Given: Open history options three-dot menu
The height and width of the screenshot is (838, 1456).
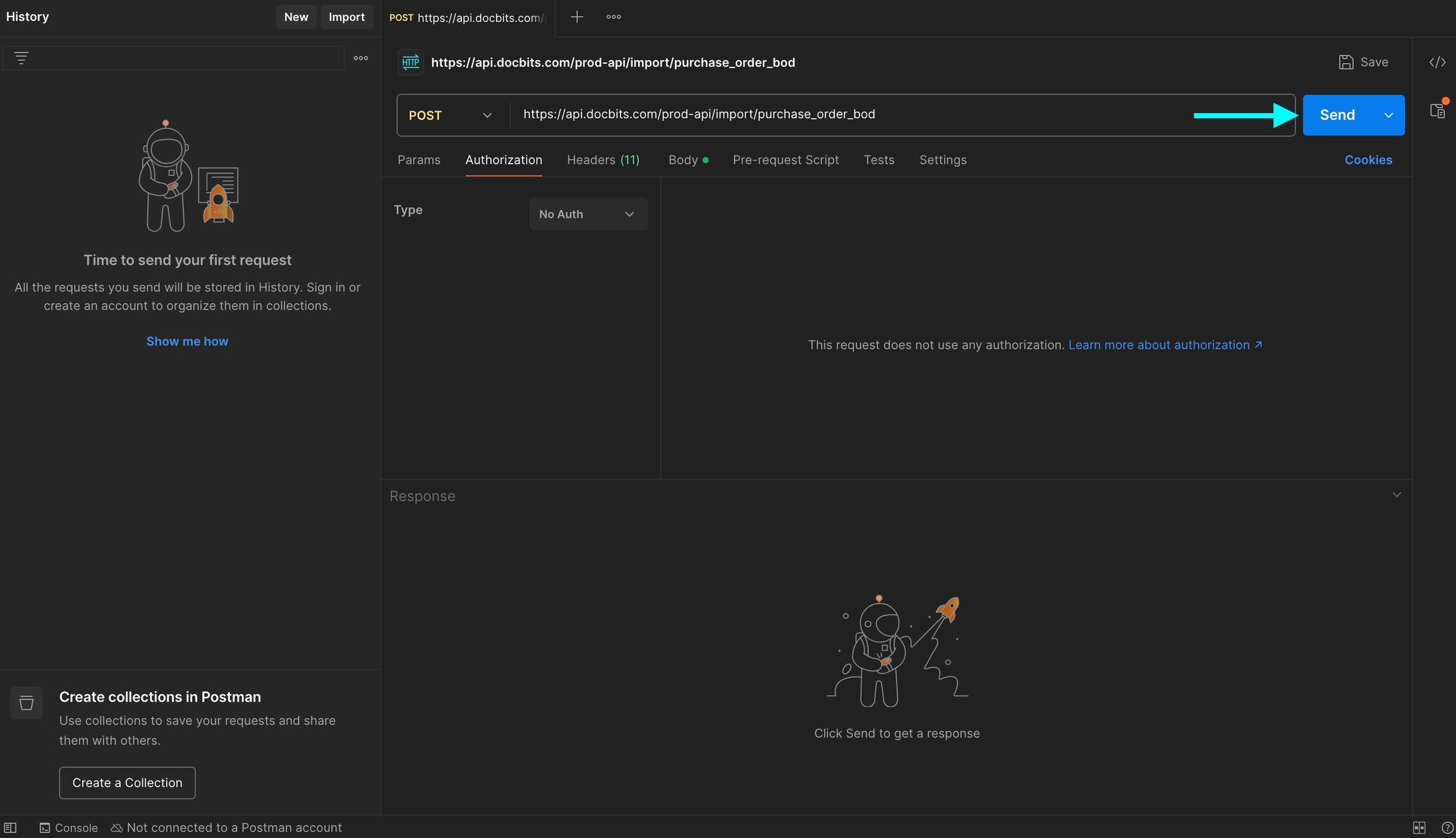Looking at the screenshot, I should [361, 58].
